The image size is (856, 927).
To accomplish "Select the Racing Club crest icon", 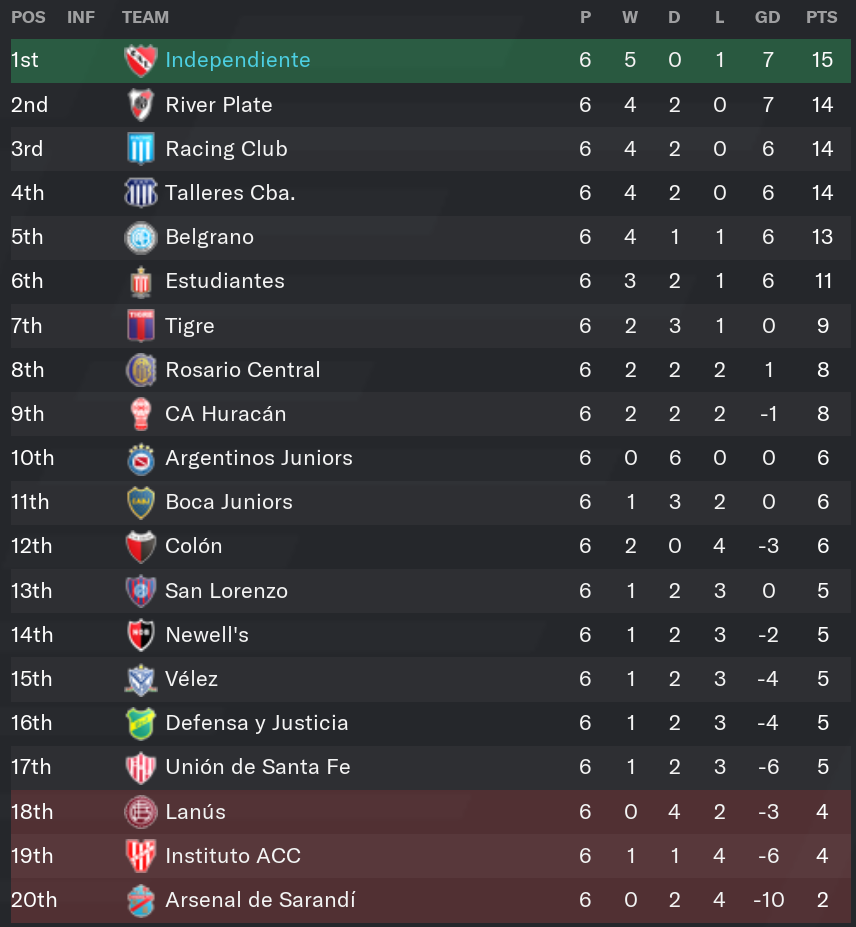I will 141,148.
